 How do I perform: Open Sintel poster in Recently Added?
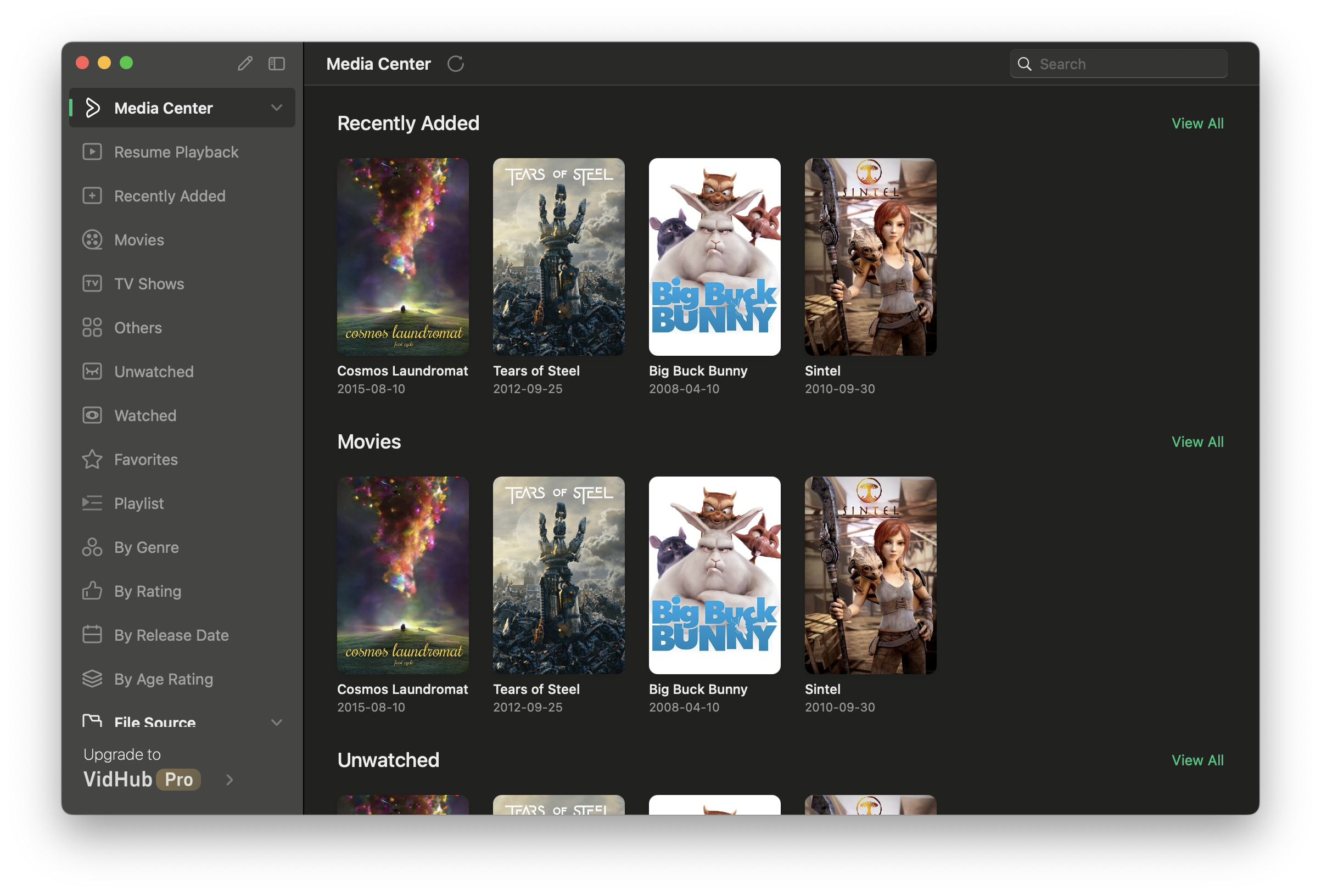pyautogui.click(x=870, y=256)
